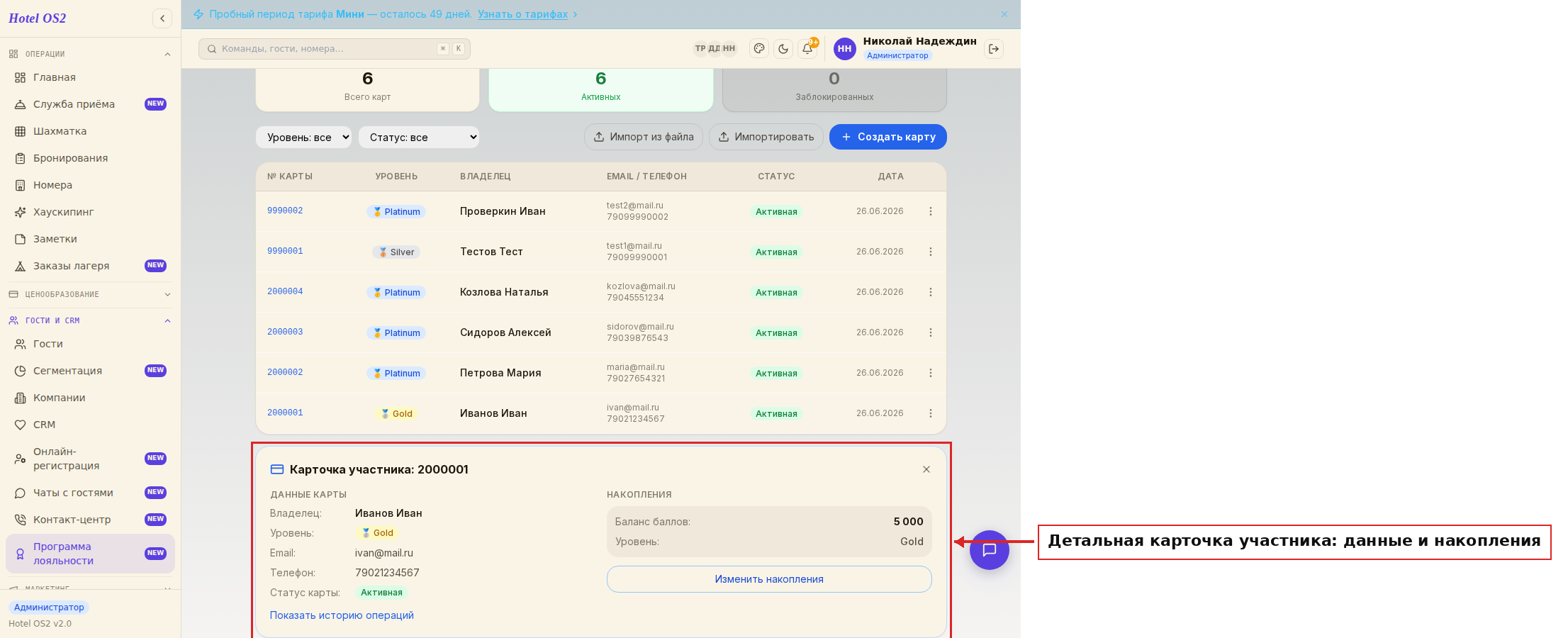
Task: Click Изменить накопления button
Action: click(x=769, y=579)
